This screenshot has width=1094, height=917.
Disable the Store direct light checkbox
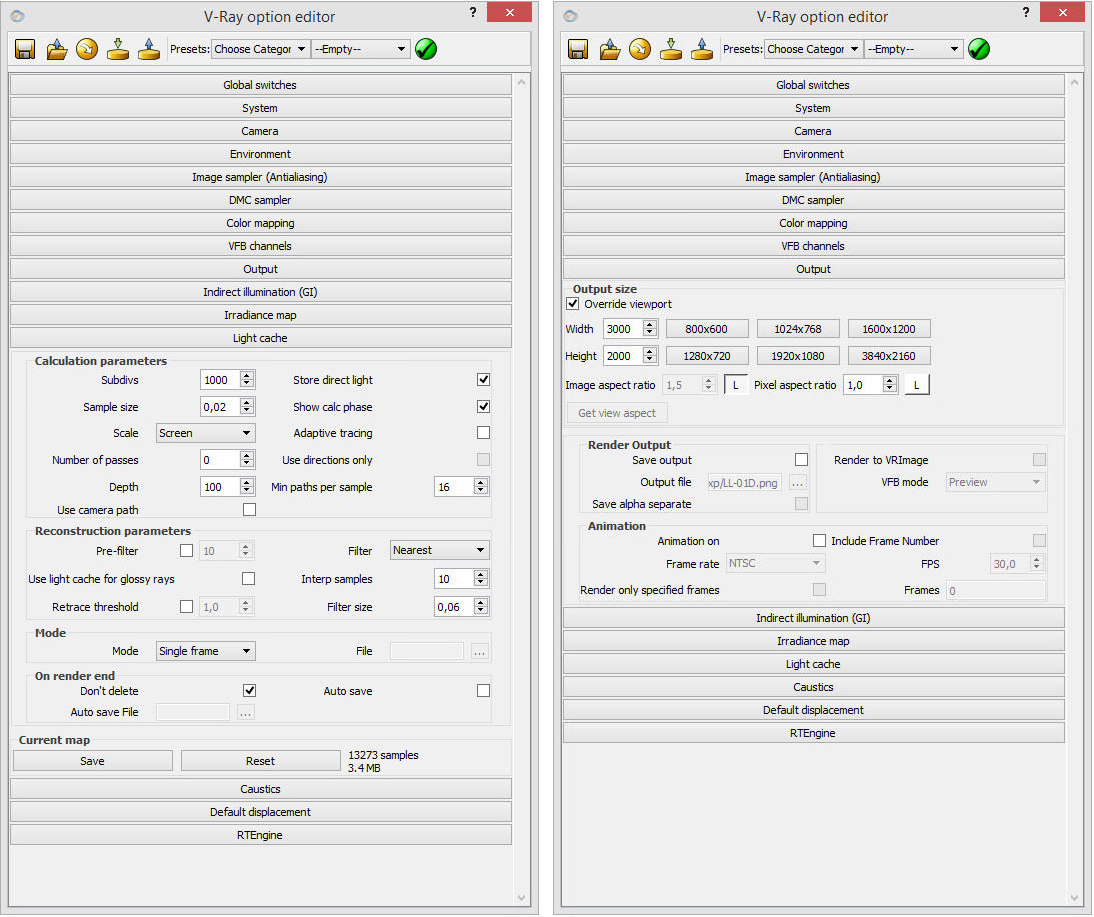[483, 380]
